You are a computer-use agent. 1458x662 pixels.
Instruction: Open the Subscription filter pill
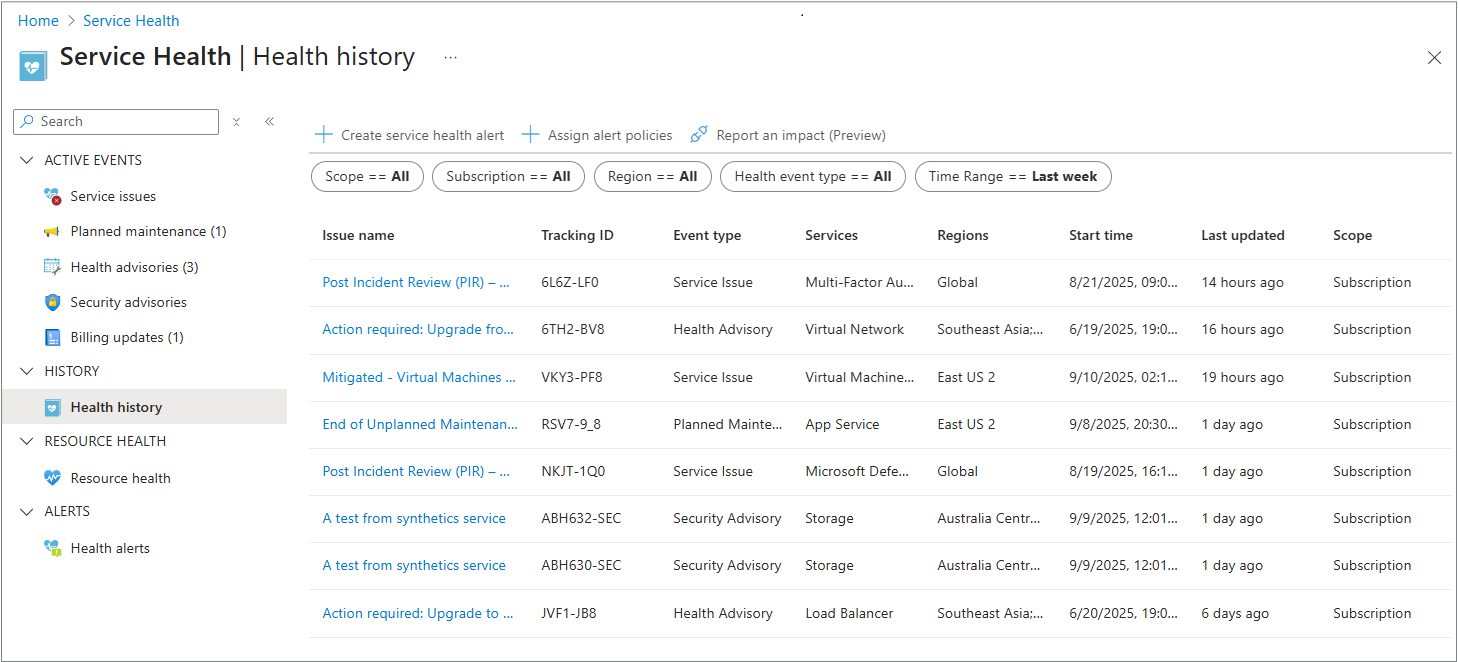tap(508, 177)
